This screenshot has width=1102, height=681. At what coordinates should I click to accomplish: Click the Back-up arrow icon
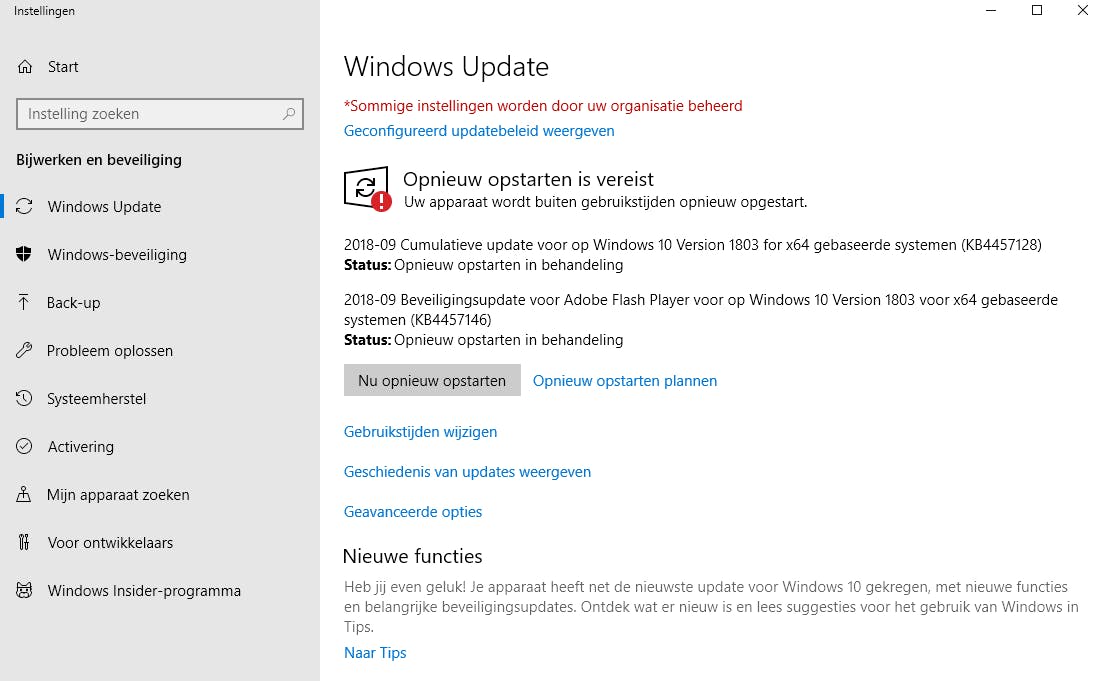[25, 303]
